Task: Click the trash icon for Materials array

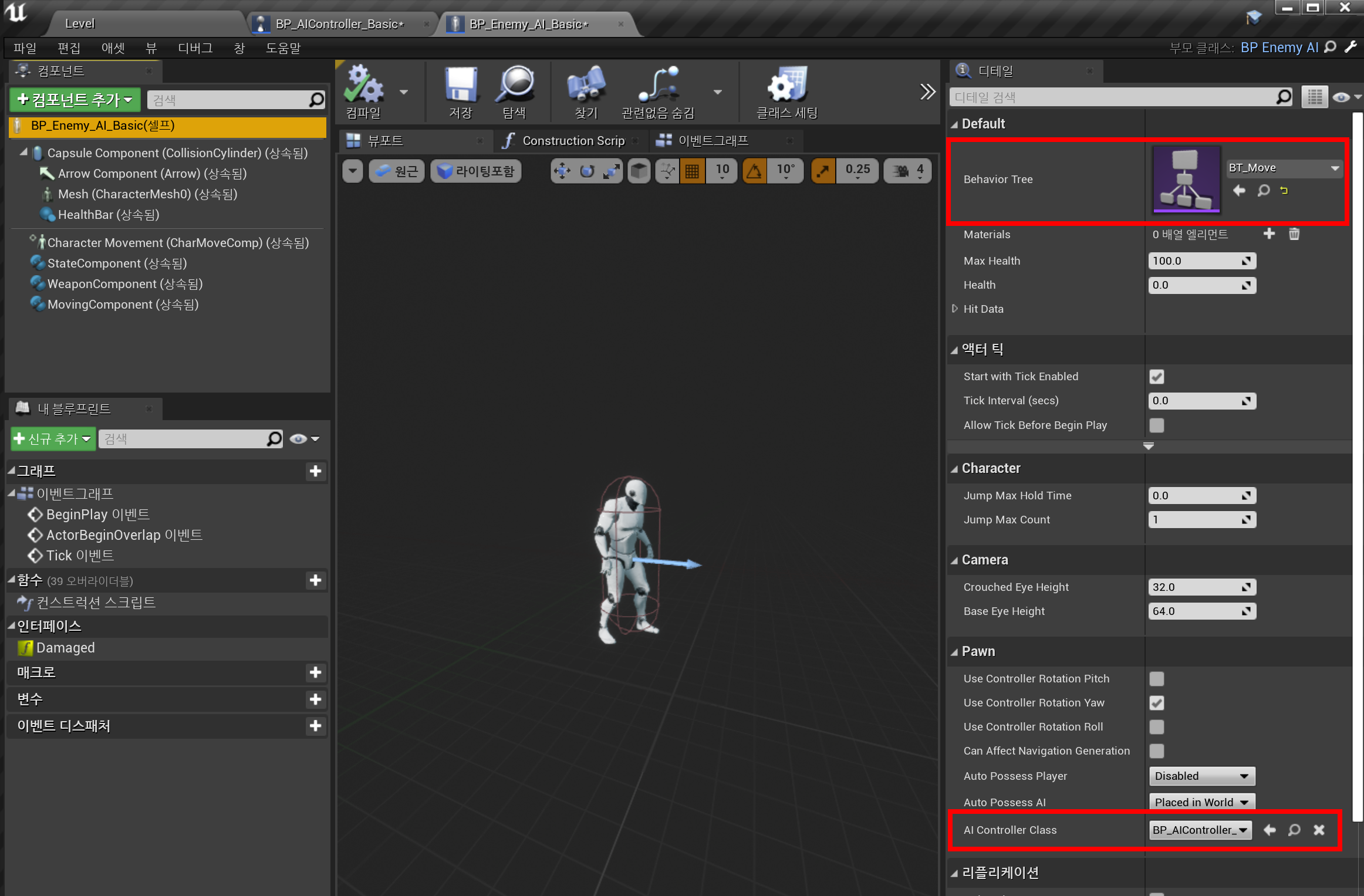Action: [x=1294, y=234]
